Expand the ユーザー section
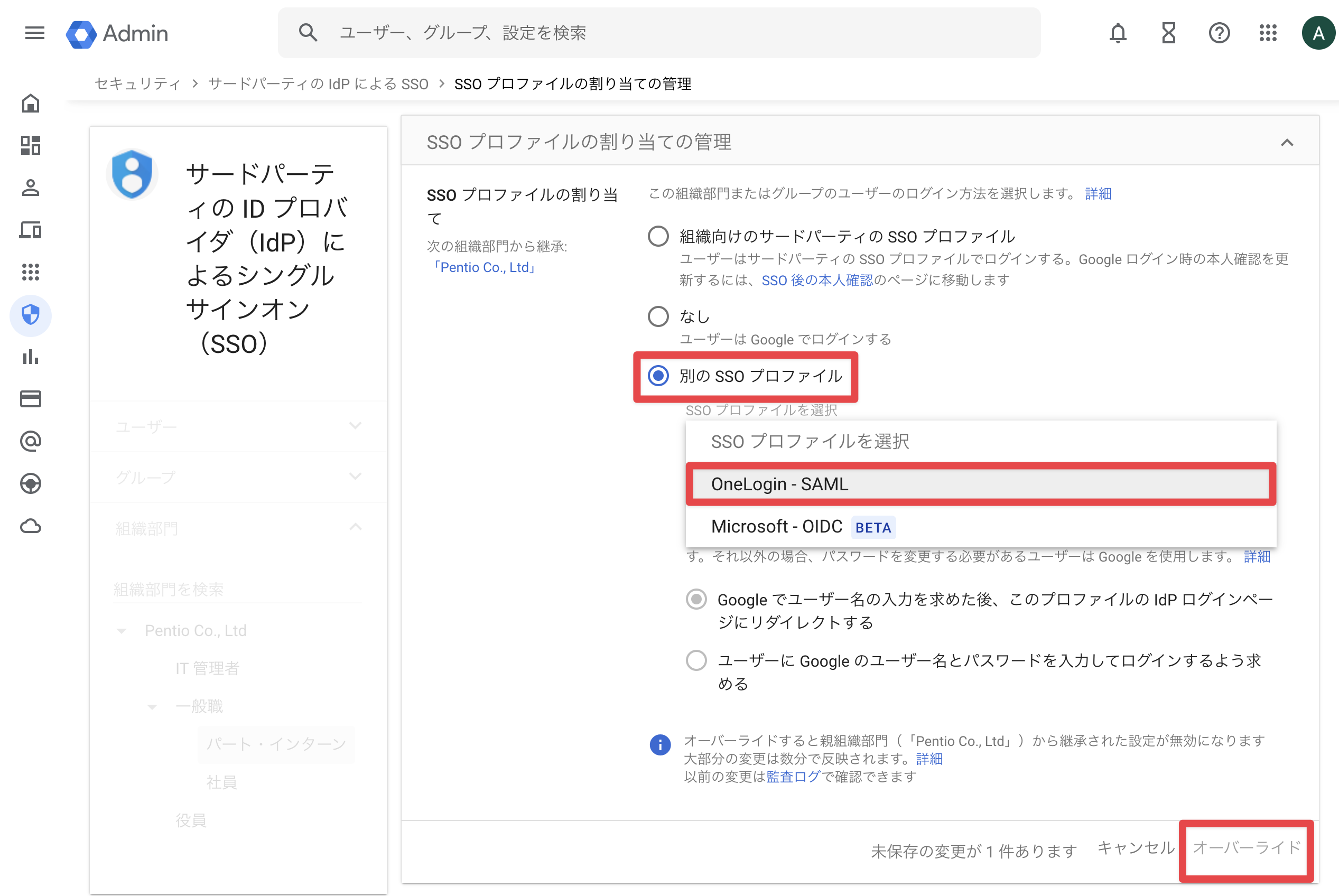The image size is (1339, 896). pyautogui.click(x=239, y=426)
